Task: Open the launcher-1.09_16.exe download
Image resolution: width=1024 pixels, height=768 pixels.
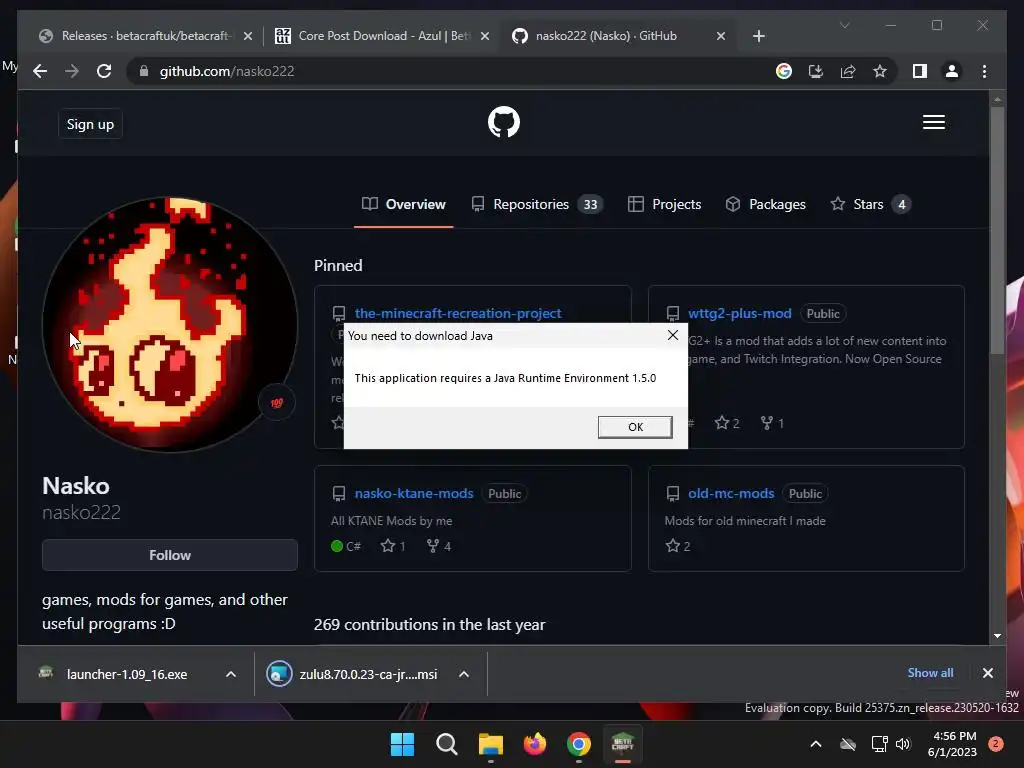Action: click(127, 674)
